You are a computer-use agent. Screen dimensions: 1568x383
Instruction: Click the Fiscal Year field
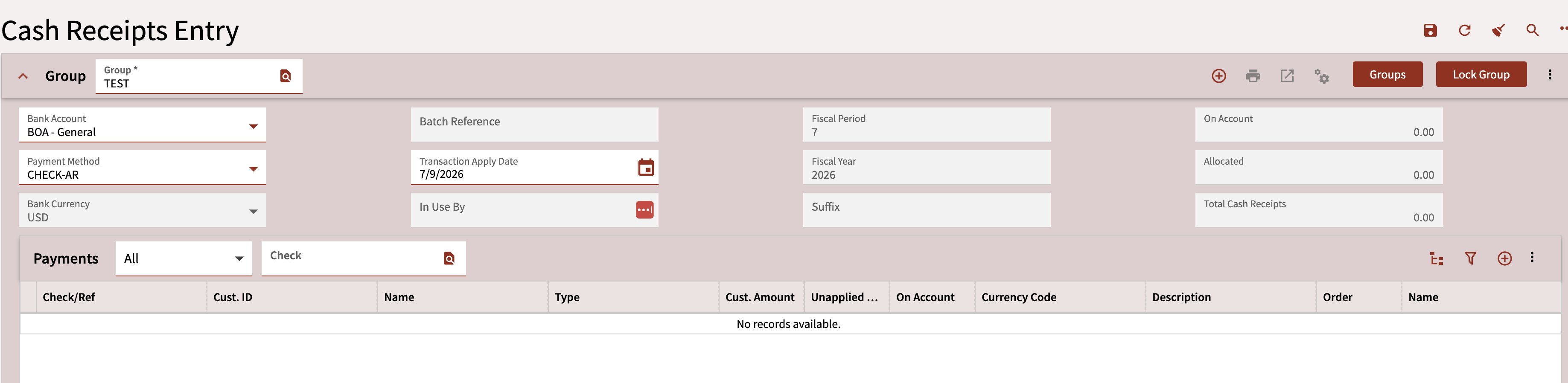(x=927, y=167)
